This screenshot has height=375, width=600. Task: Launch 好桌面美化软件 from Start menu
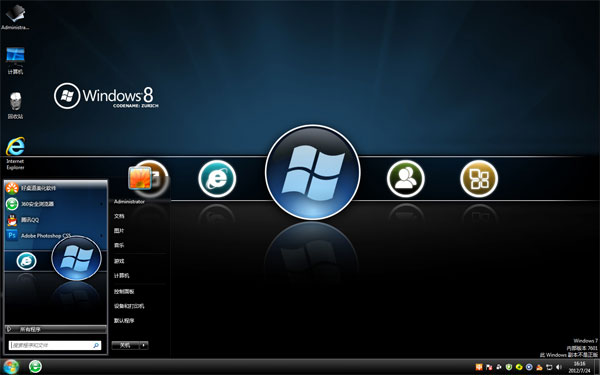pos(55,188)
